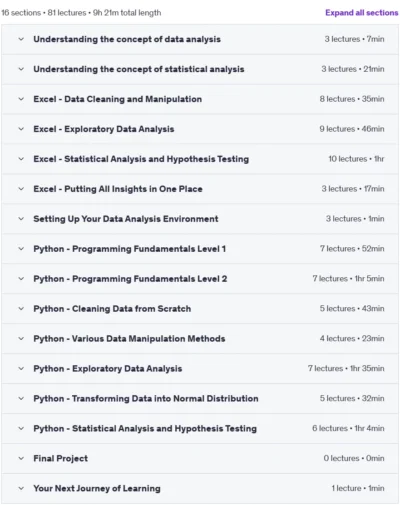Expand chevron for Python - Programming Fundamentals Level 2

21,279
